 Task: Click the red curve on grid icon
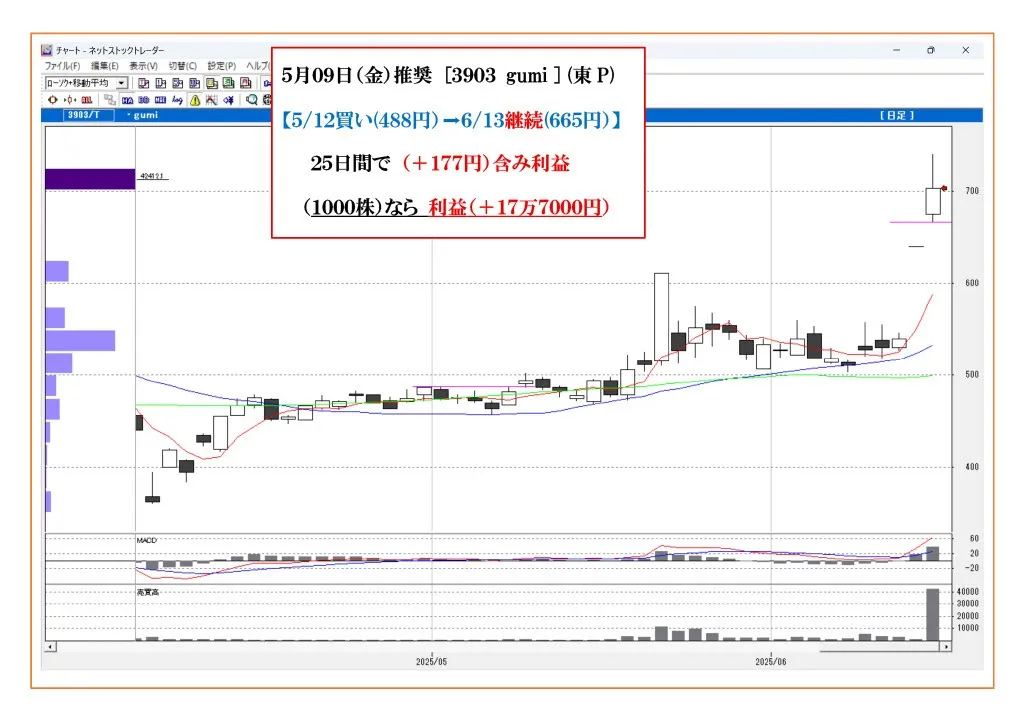pyautogui.click(x=212, y=100)
